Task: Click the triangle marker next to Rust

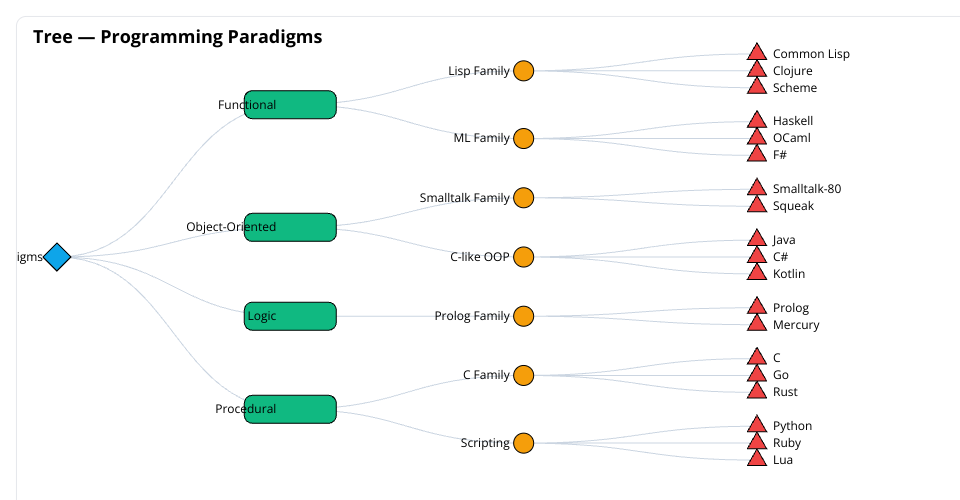Action: pos(757,393)
